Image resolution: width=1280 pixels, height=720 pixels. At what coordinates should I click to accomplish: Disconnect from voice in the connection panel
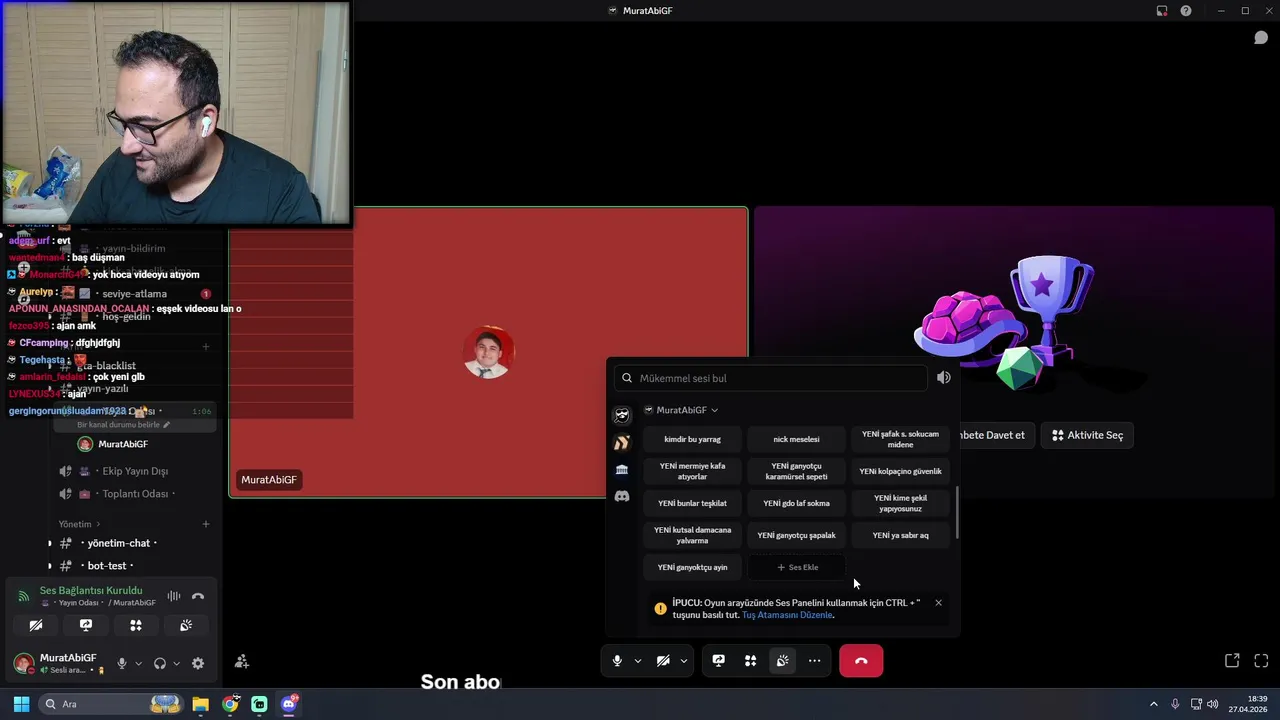tap(198, 596)
